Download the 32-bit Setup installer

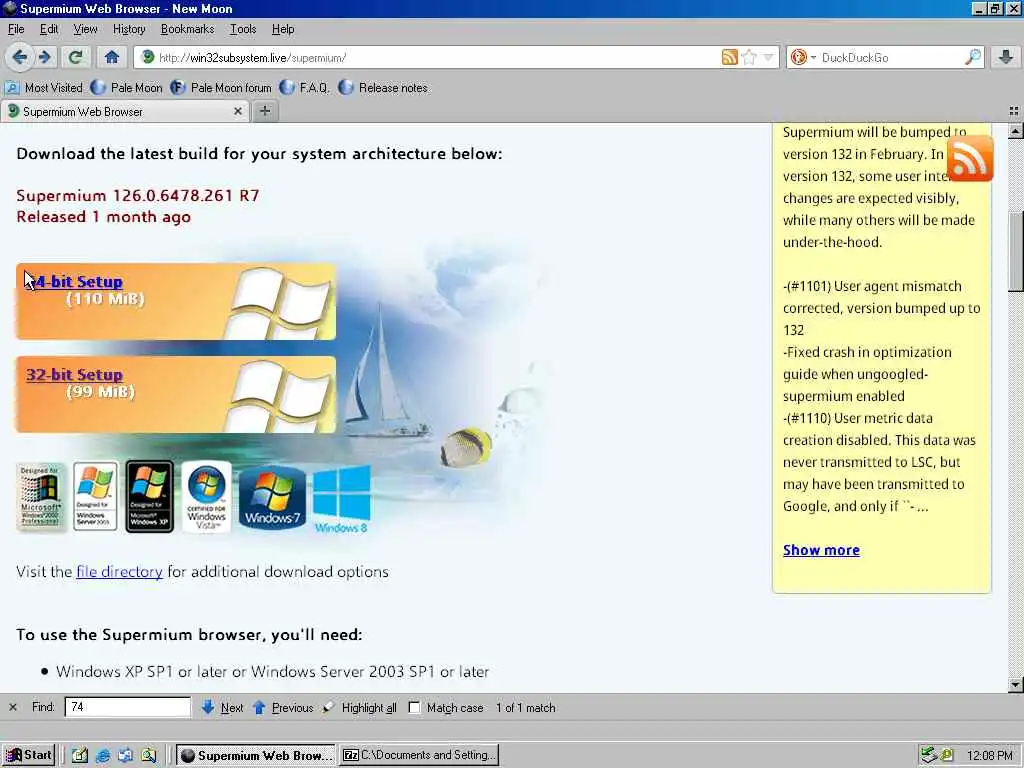pos(74,375)
